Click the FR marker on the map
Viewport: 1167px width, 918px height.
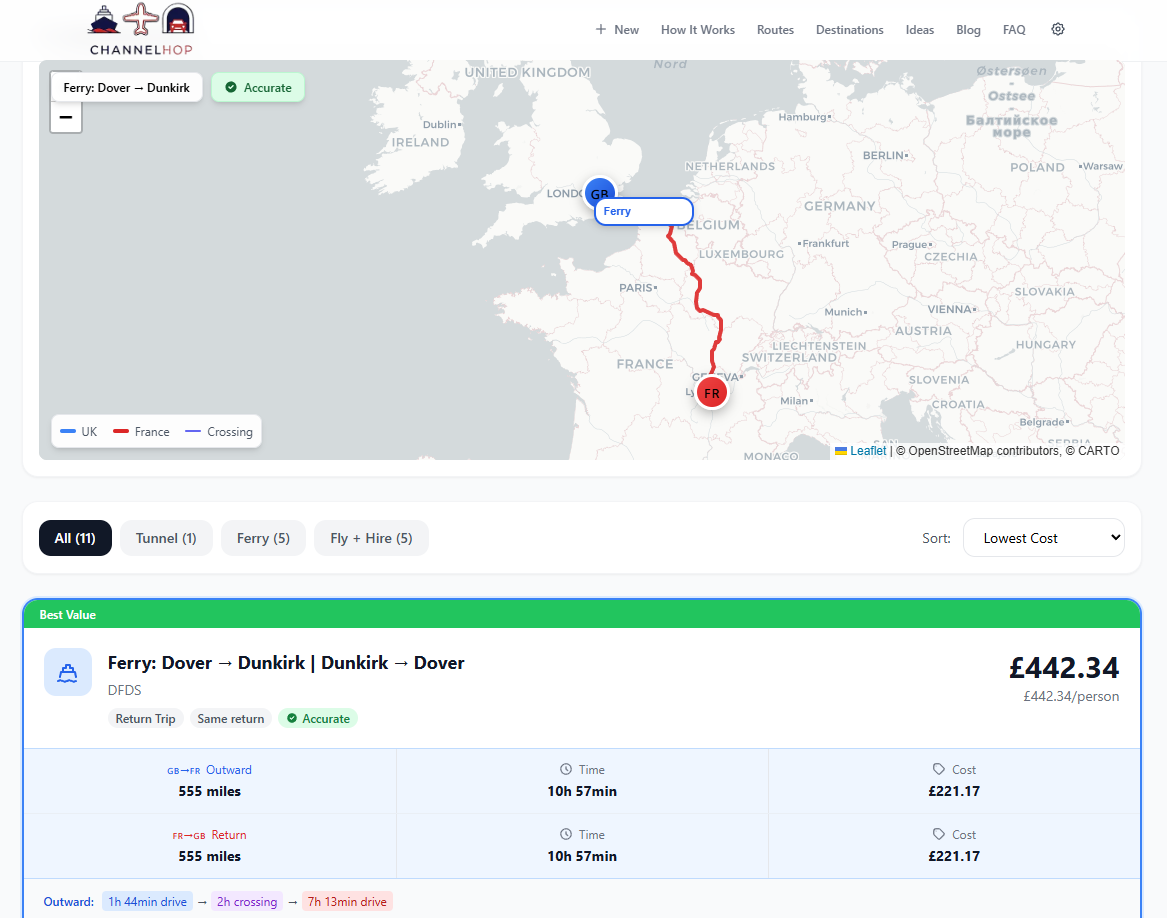(x=711, y=392)
